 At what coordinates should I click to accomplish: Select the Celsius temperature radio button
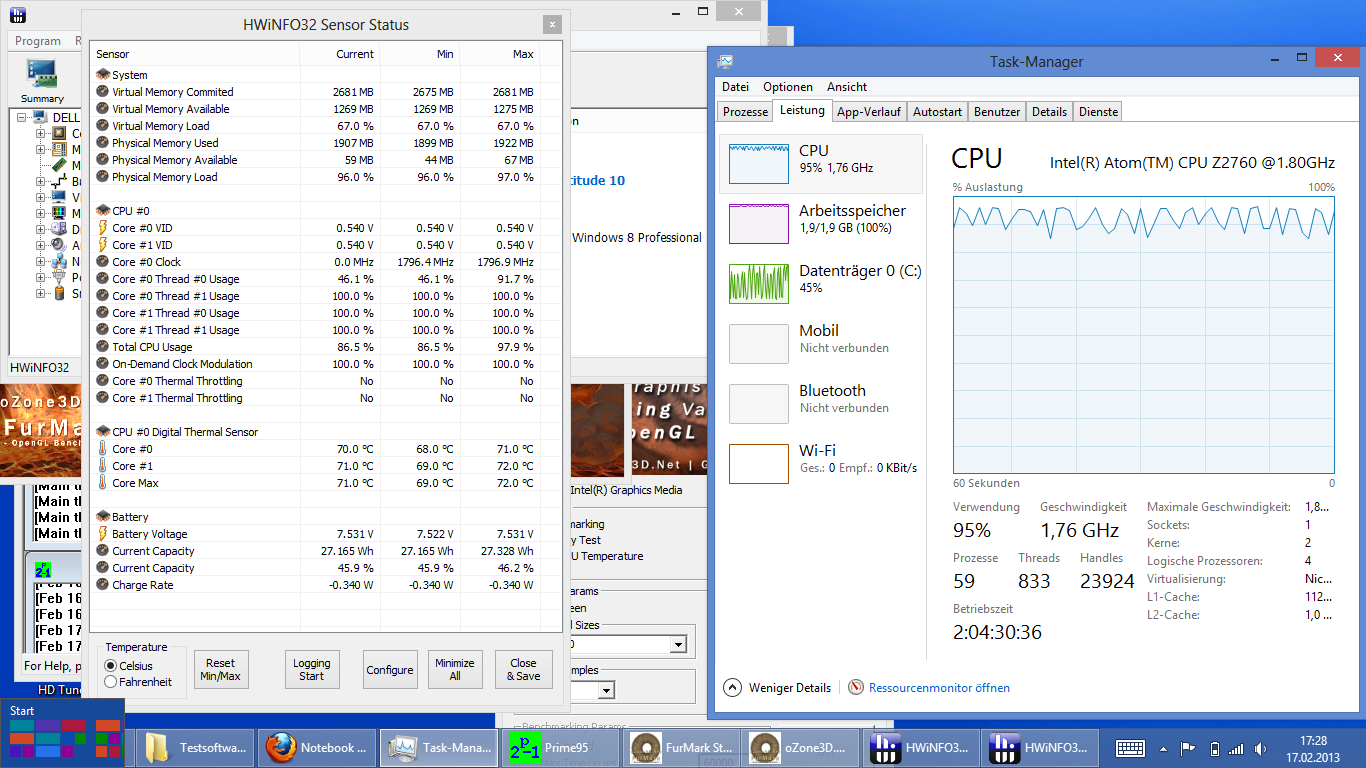click(x=111, y=666)
